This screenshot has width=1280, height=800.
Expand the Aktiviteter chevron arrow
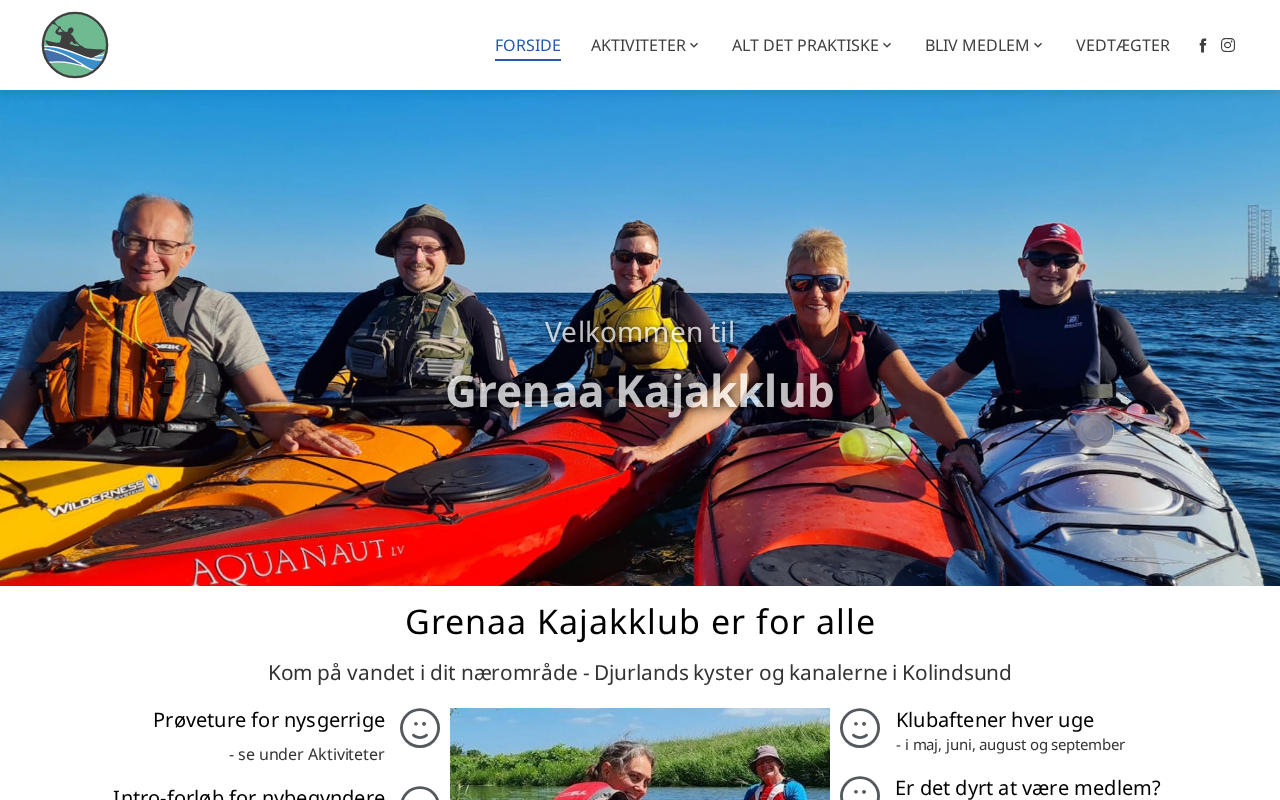[694, 45]
